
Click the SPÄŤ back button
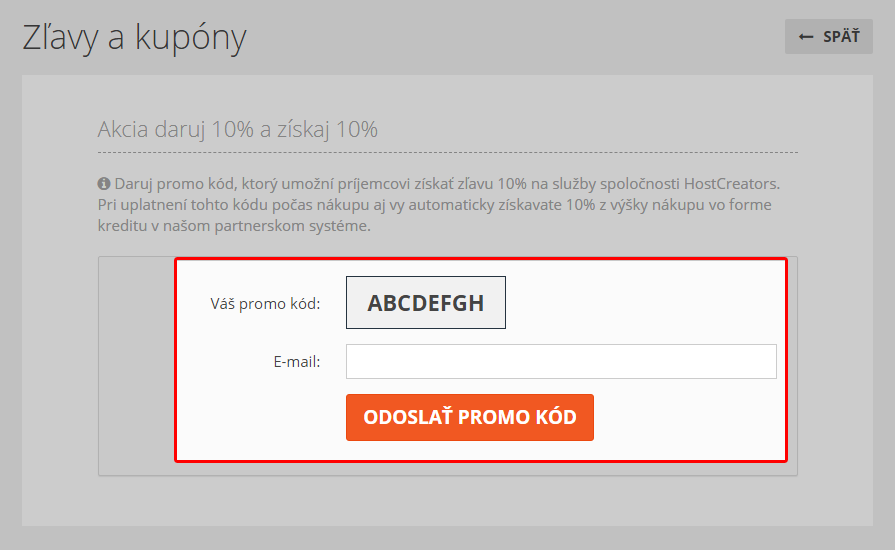pos(828,37)
